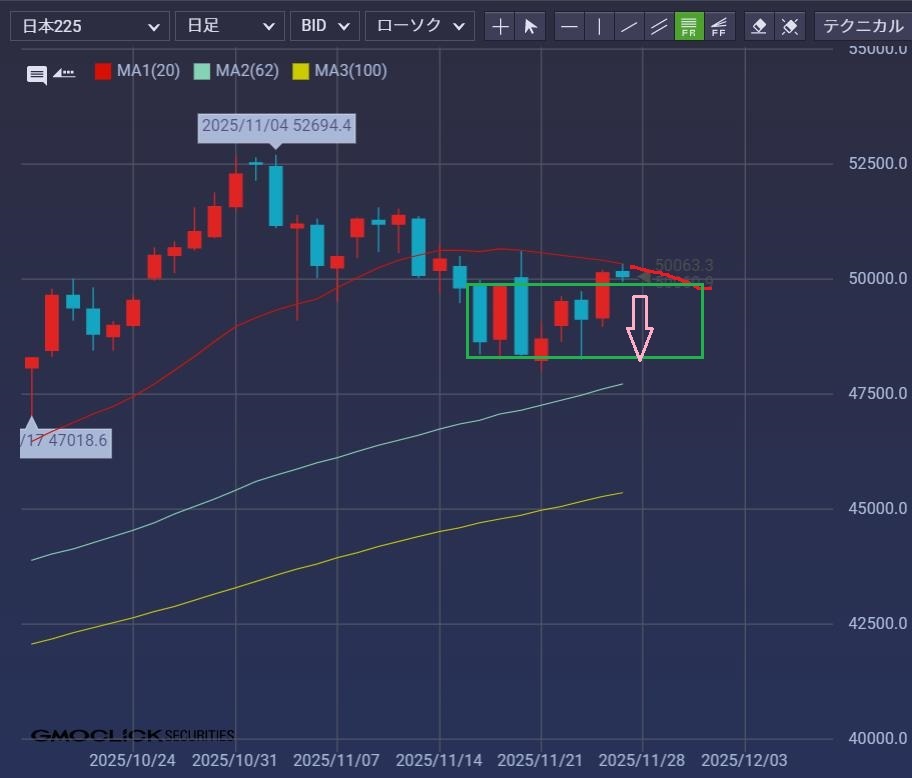Click the erase all drawings icon
The height and width of the screenshot is (778, 912).
click(790, 26)
